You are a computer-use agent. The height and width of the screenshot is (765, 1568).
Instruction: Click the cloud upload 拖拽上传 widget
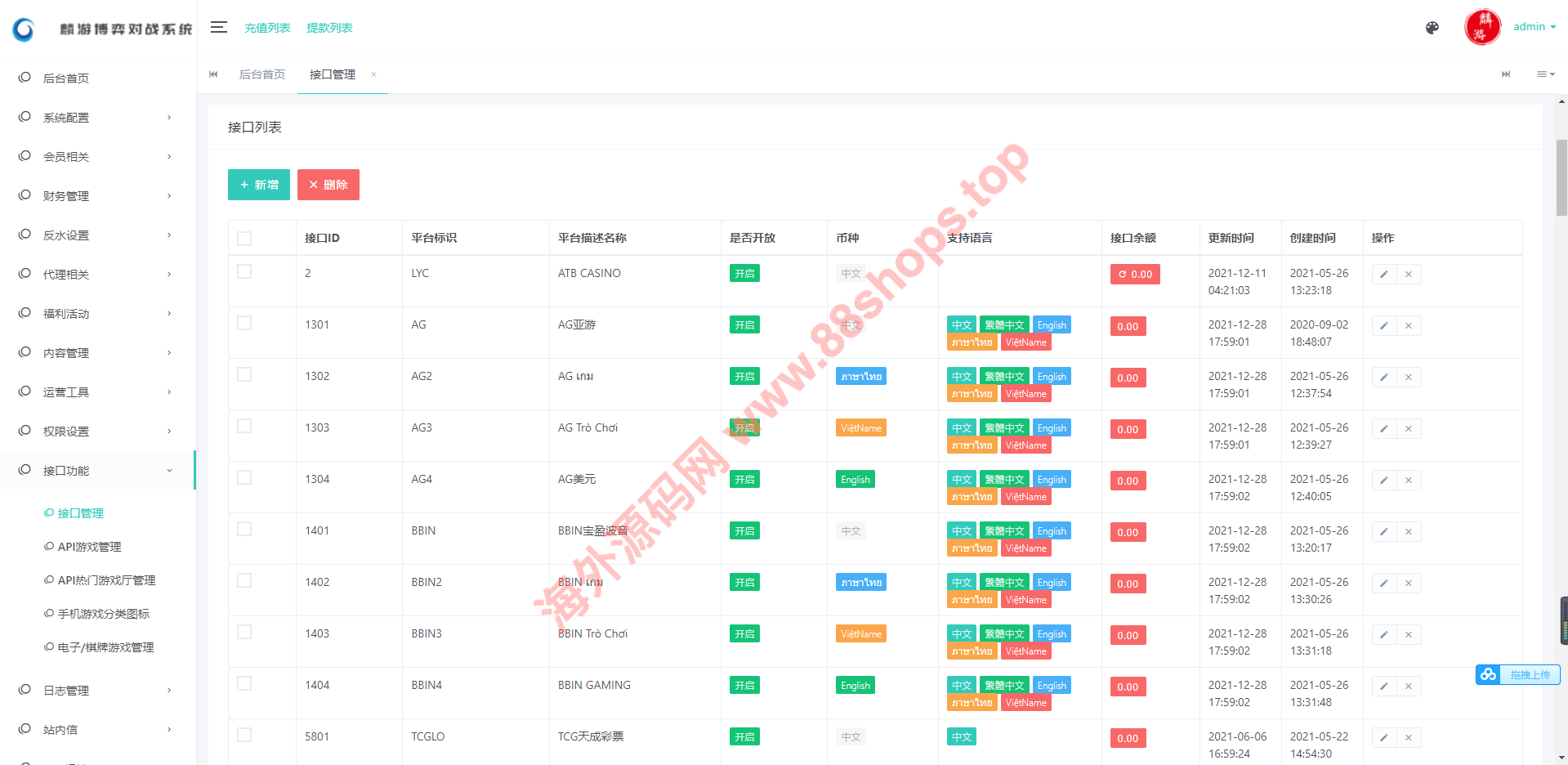[1518, 674]
